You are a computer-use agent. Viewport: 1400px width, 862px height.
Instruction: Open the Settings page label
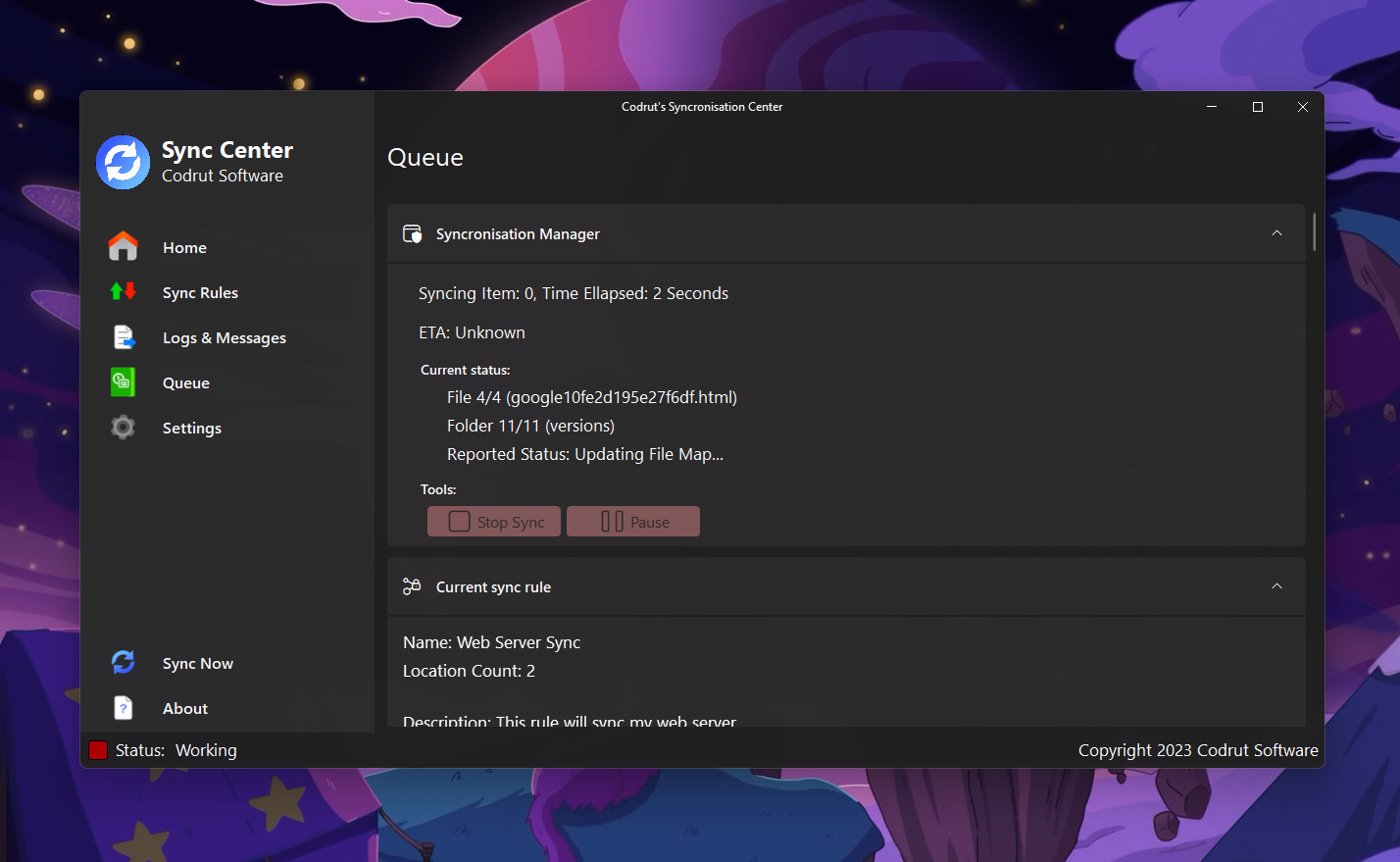click(192, 429)
